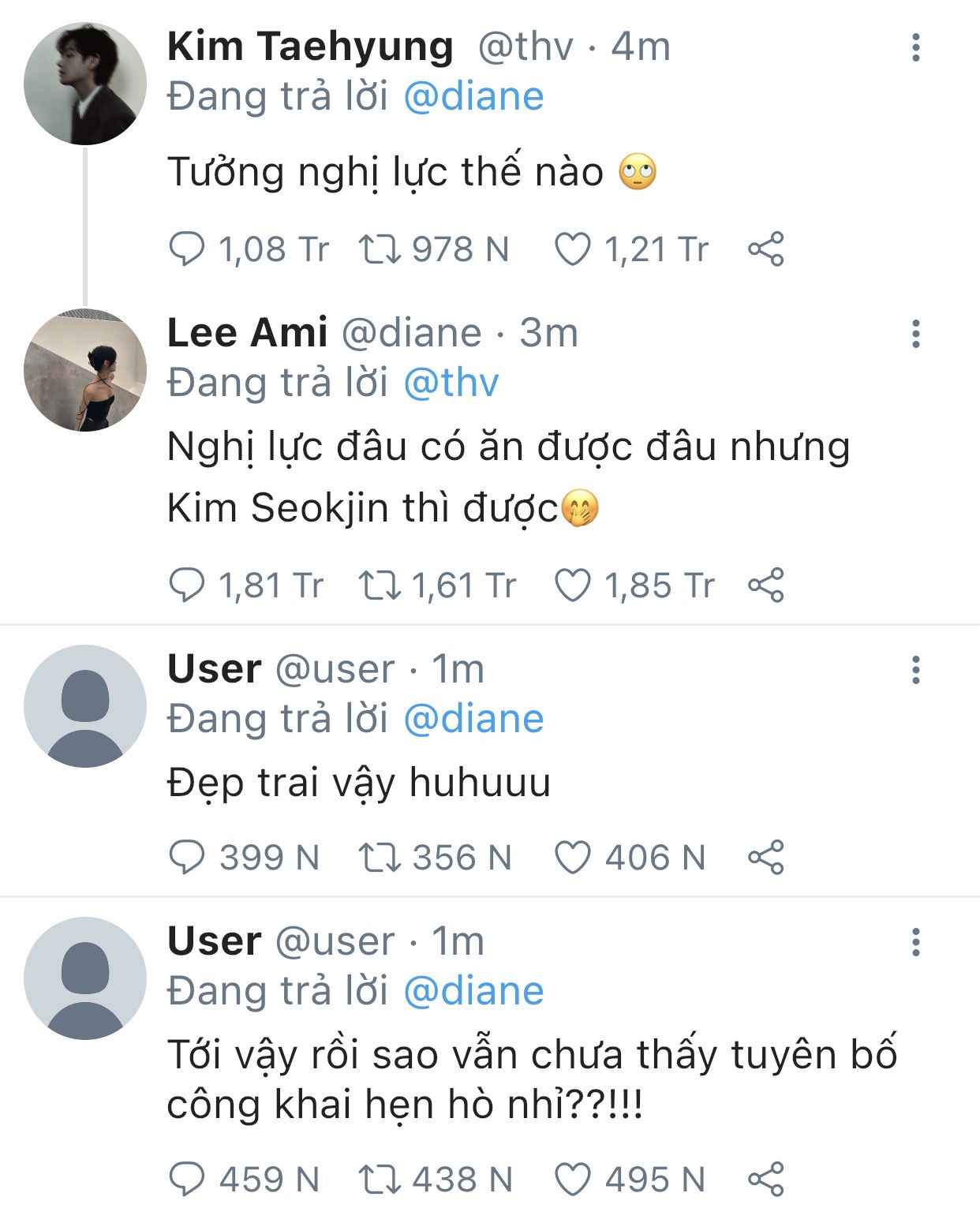Like Kim Taehyung's tweet
This screenshot has height=1208, width=980.
click(573, 249)
